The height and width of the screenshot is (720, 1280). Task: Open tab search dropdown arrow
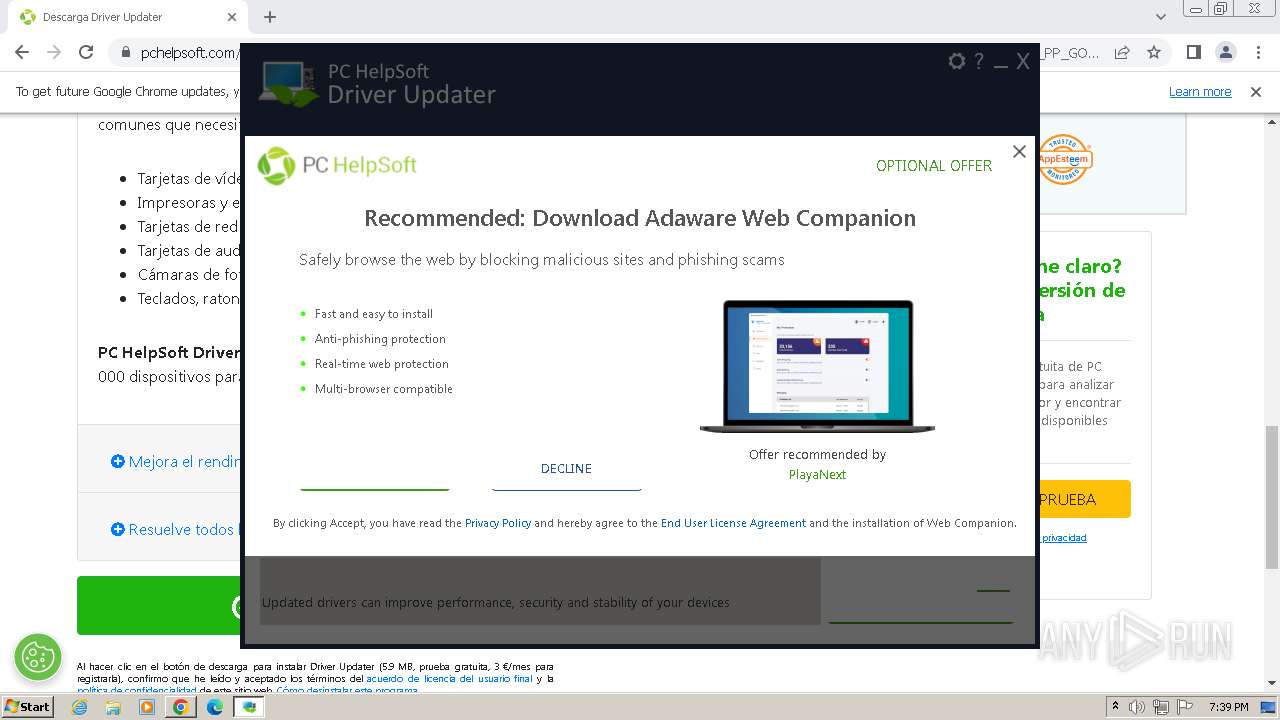[1160, 17]
